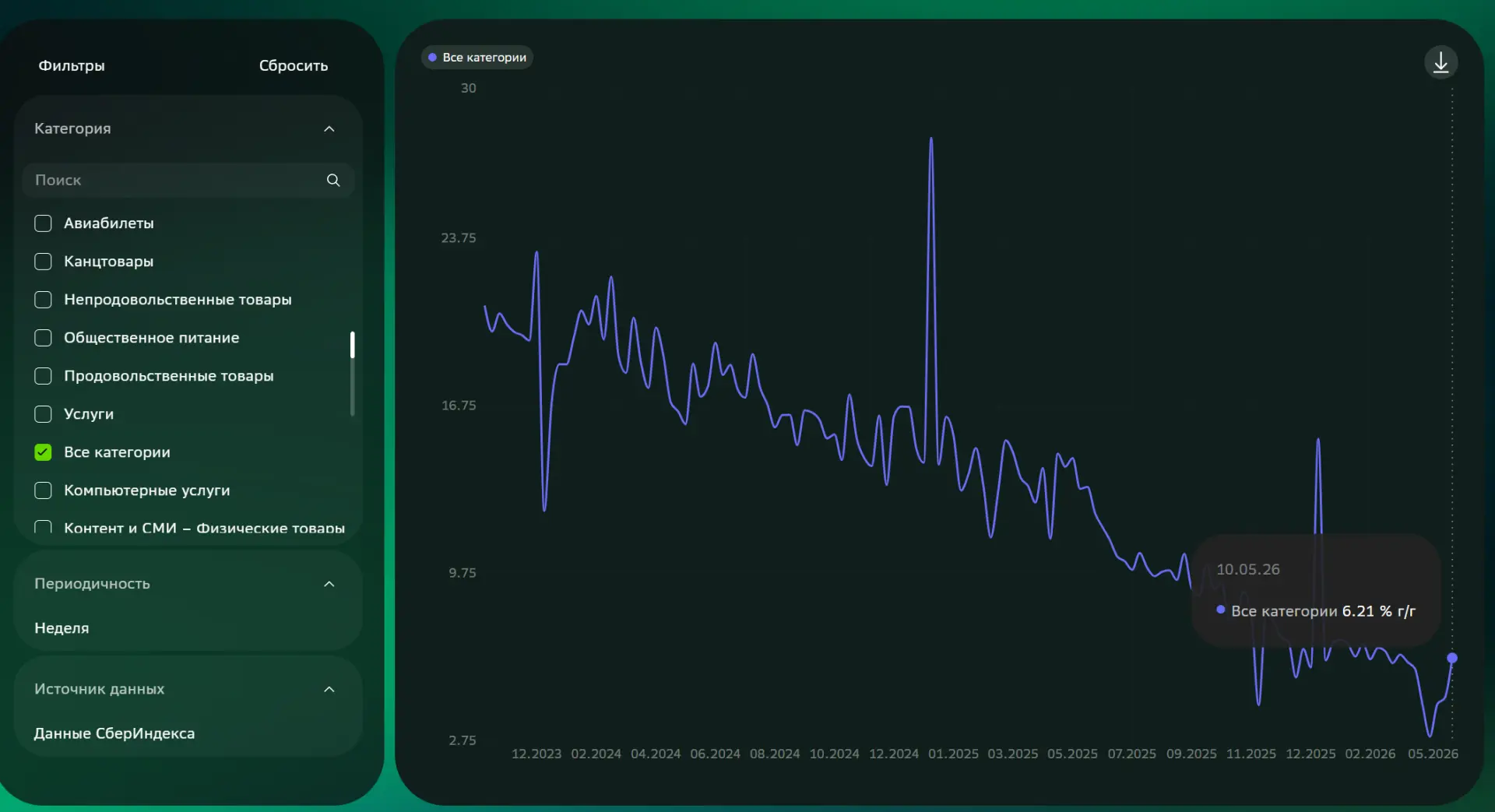This screenshot has height=812, width=1495.
Task: Click the search magnifier icon in category filter
Action: click(x=333, y=180)
